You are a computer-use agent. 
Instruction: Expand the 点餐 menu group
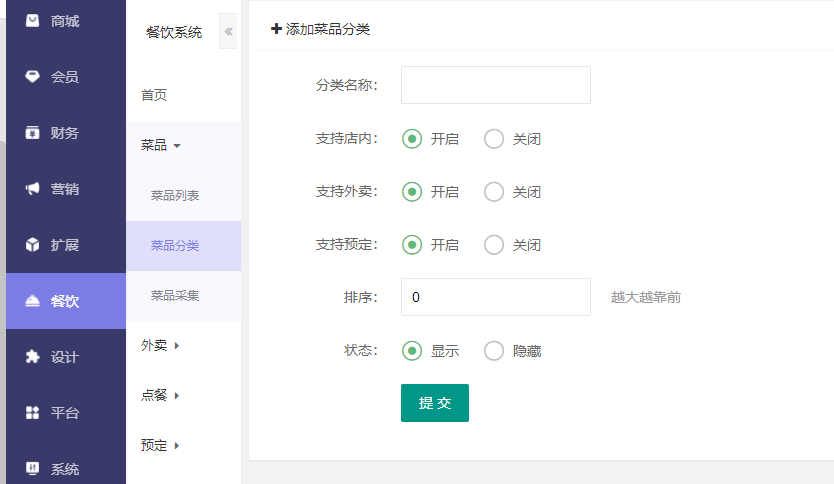click(160, 396)
